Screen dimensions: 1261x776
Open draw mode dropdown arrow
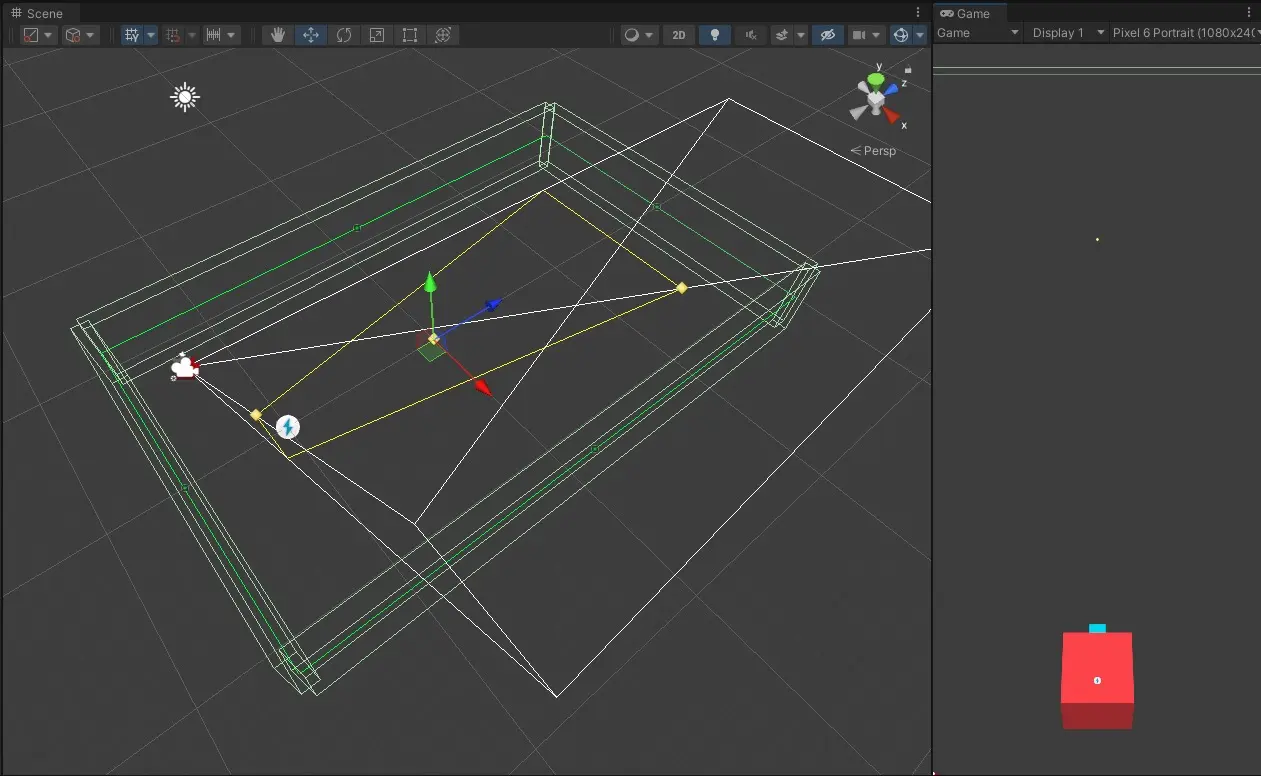click(x=650, y=35)
